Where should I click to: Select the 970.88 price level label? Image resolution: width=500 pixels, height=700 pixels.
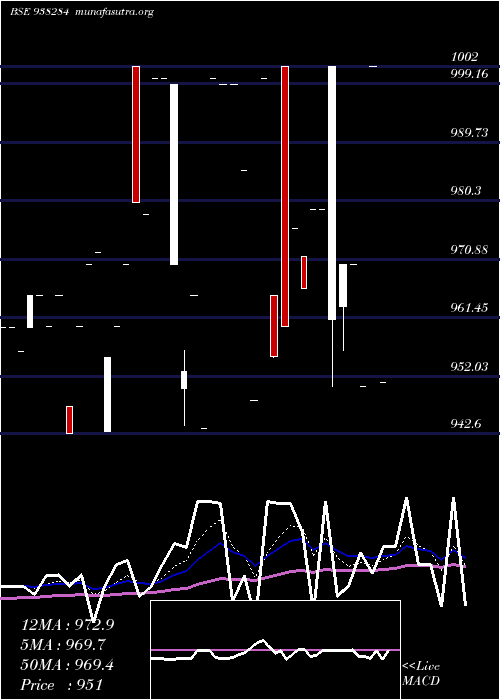pos(469,250)
